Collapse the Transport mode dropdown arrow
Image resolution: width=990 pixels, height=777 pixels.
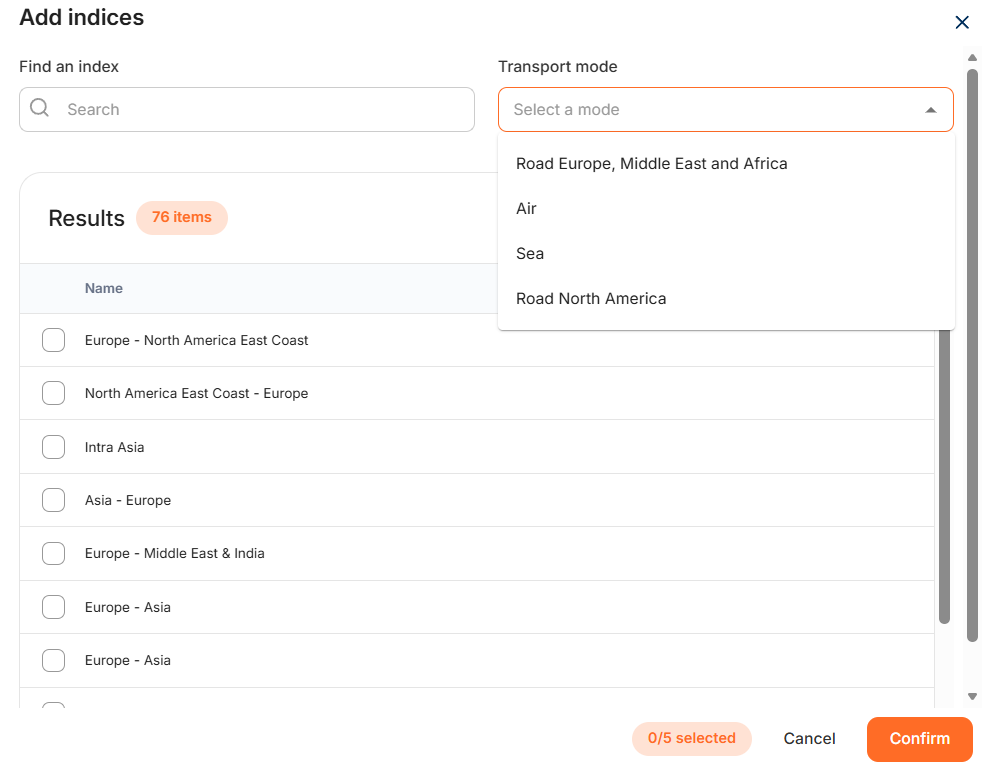click(930, 110)
